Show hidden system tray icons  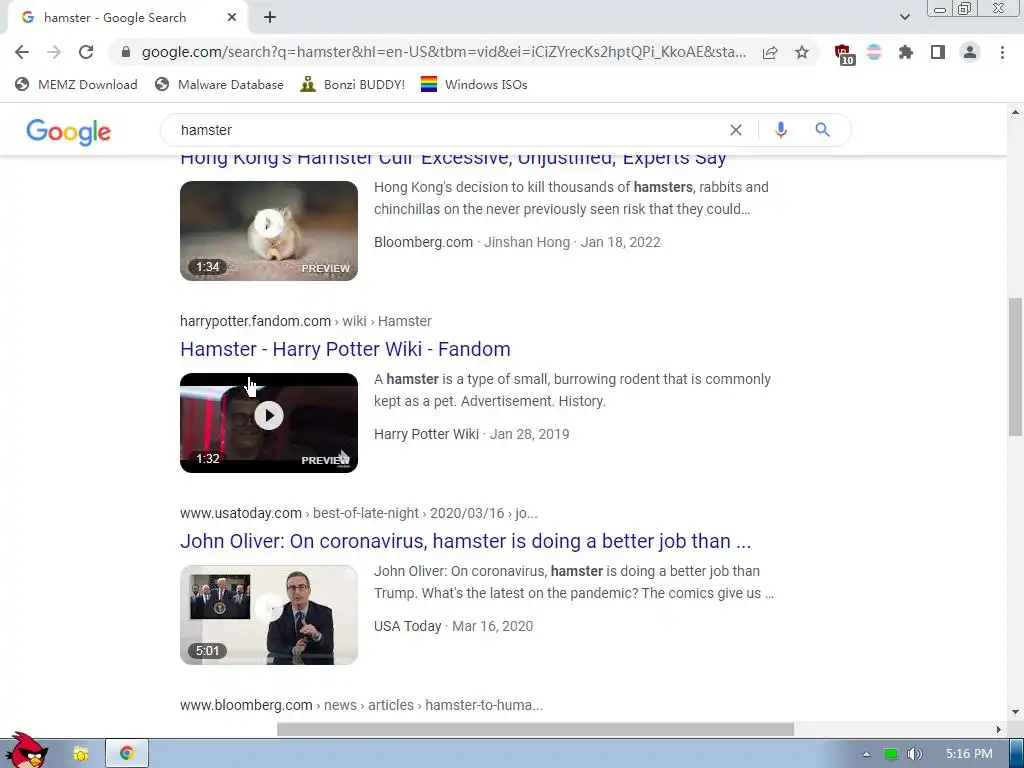pos(867,754)
